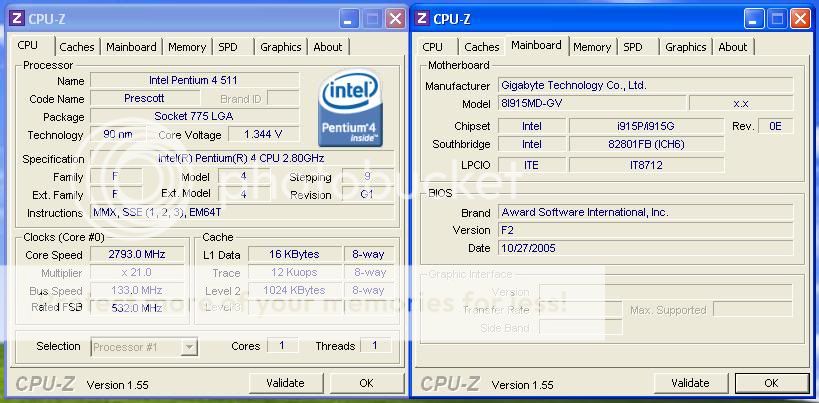Viewport: 819px width, 403px height.
Task: Open SPD tab in left window
Action: tap(228, 47)
